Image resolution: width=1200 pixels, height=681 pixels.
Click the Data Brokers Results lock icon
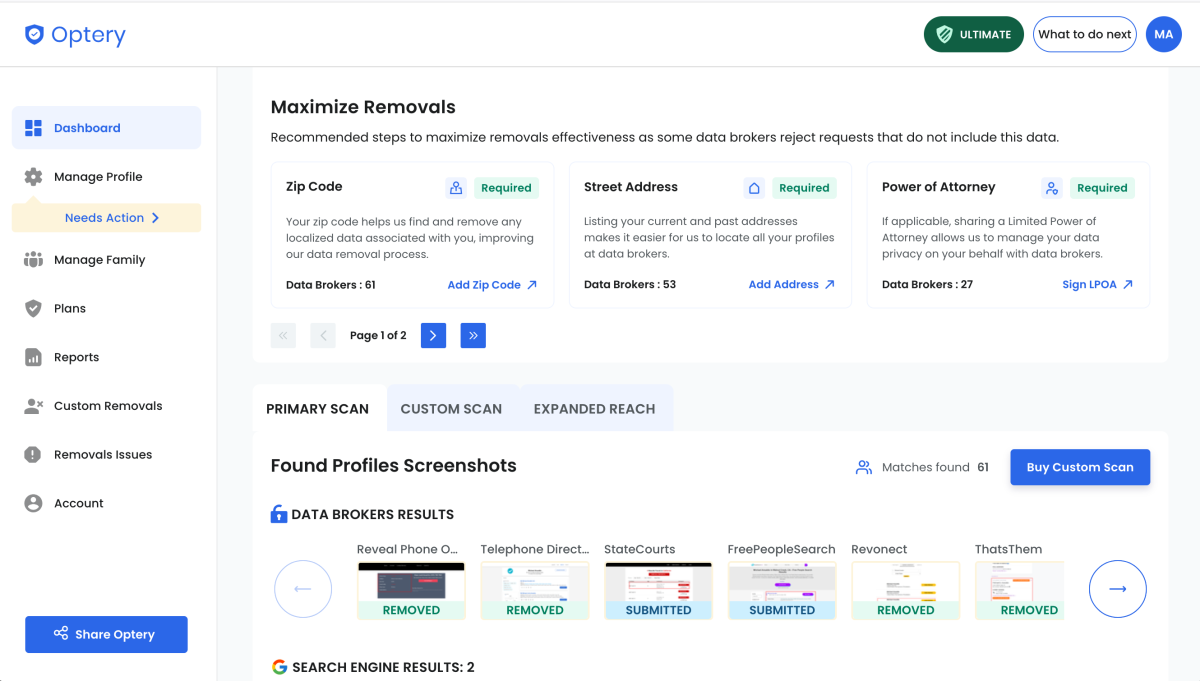[279, 514]
